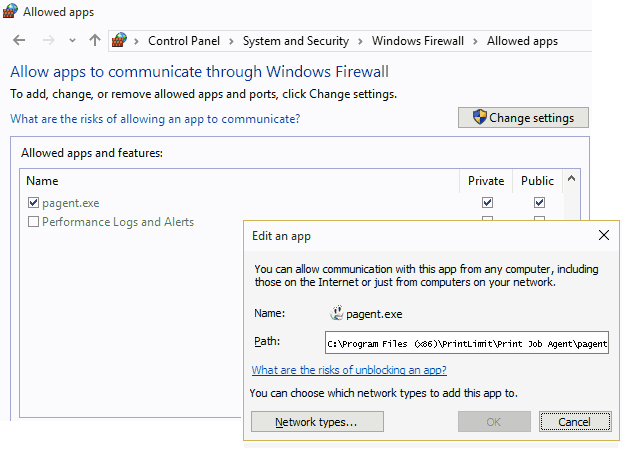
Task: Click the Allow apps to communicate heading
Action: pos(199,72)
